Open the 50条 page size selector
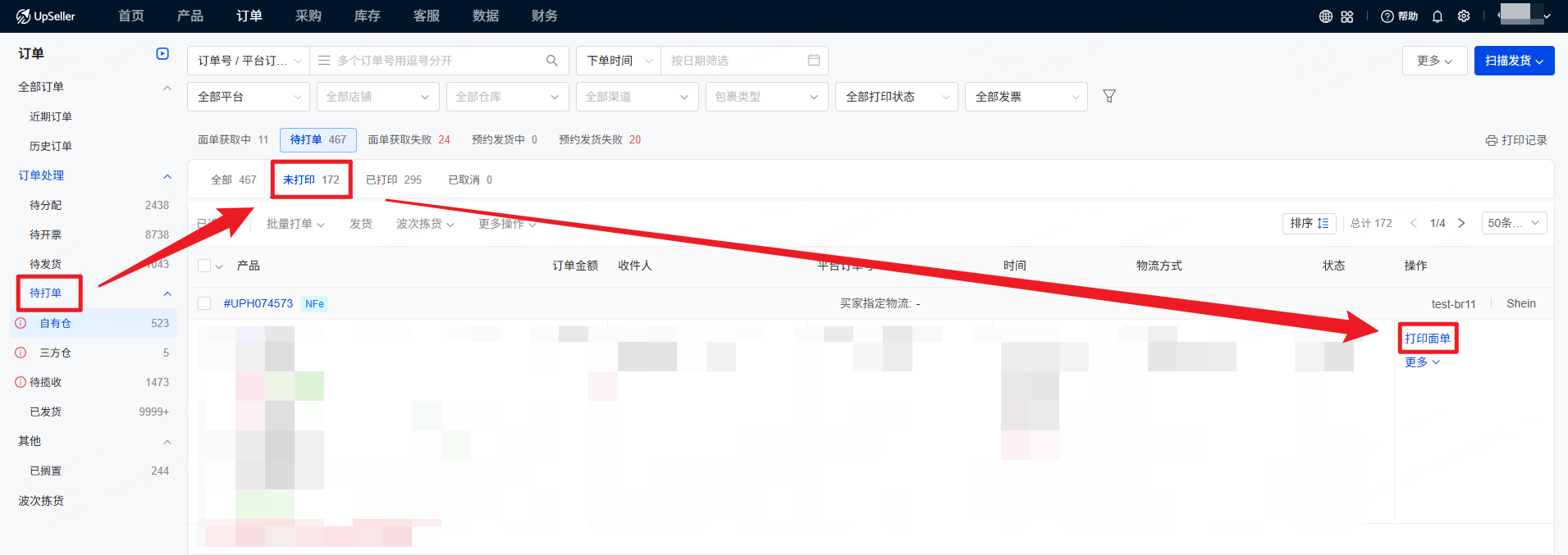 1514,223
